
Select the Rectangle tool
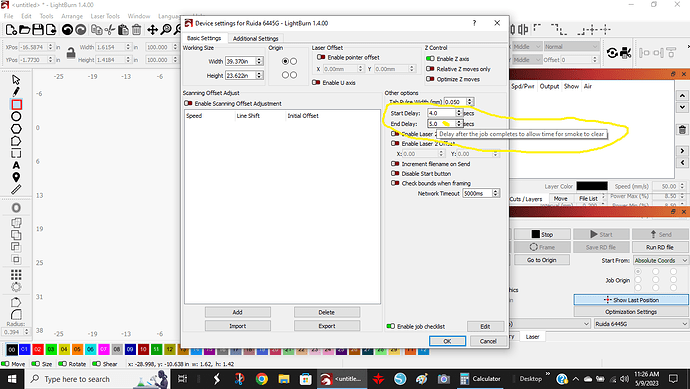(x=16, y=104)
